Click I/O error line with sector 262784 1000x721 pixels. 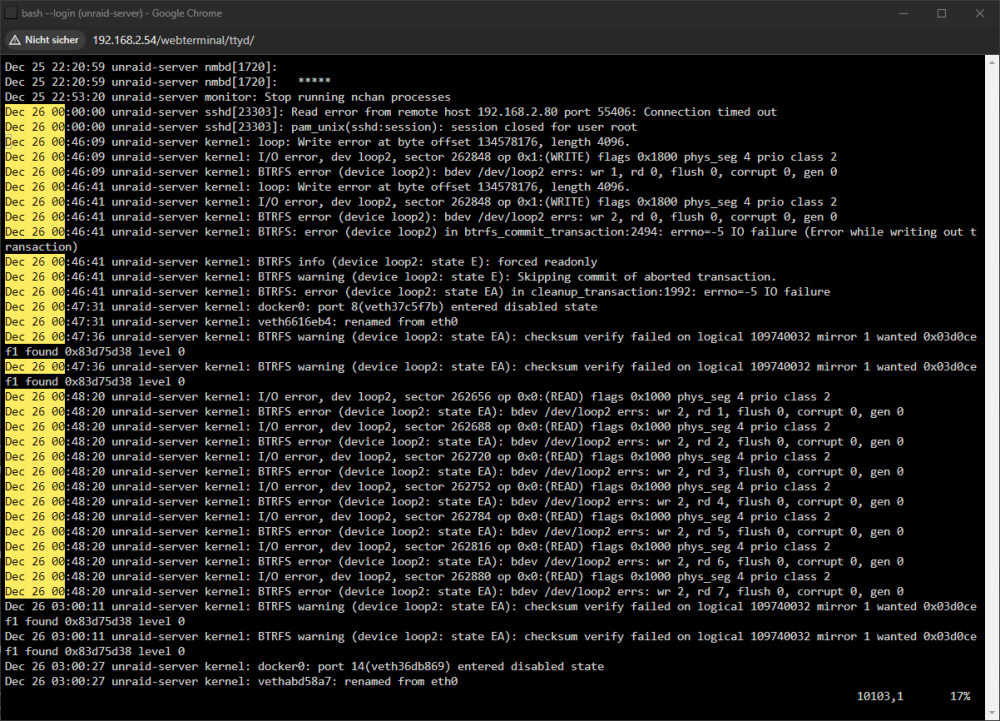pyautogui.click(x=418, y=516)
